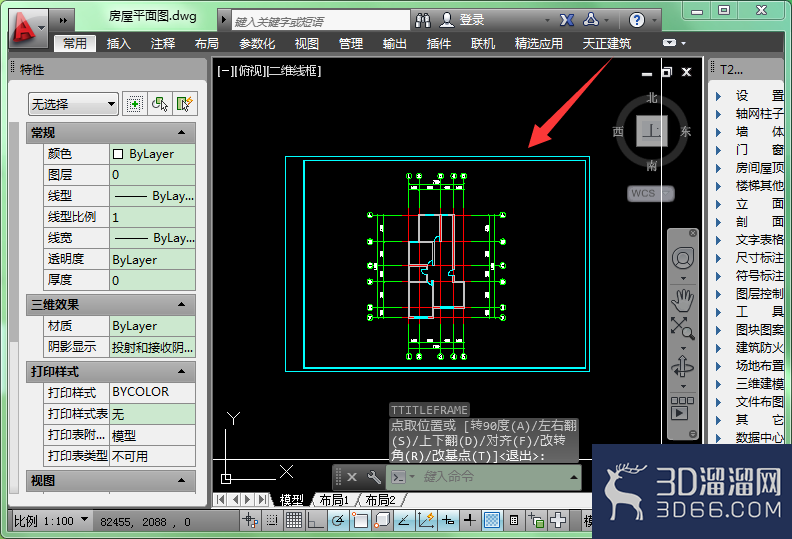The width and height of the screenshot is (792, 539).
Task: Open the command line customize wrench
Action: click(374, 477)
